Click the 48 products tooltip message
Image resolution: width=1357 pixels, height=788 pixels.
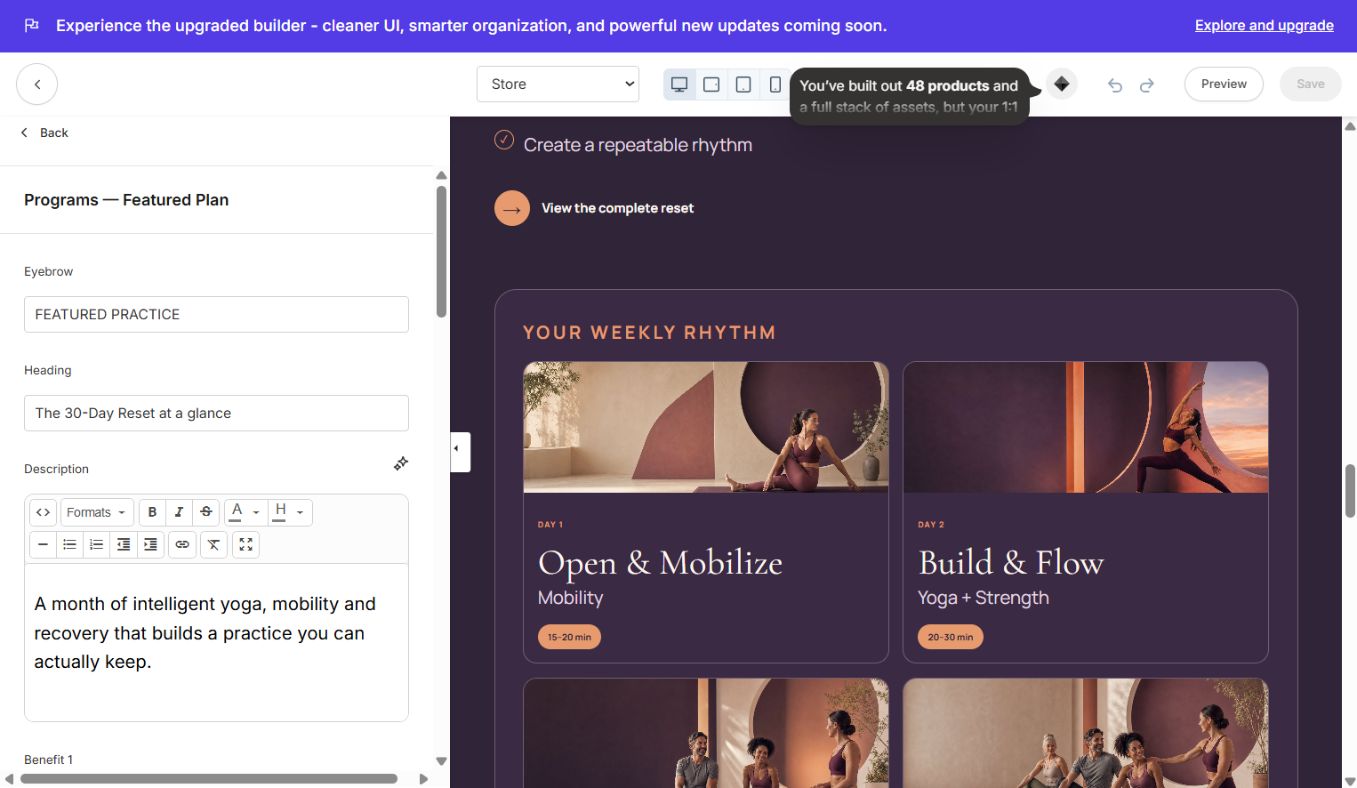click(x=909, y=96)
